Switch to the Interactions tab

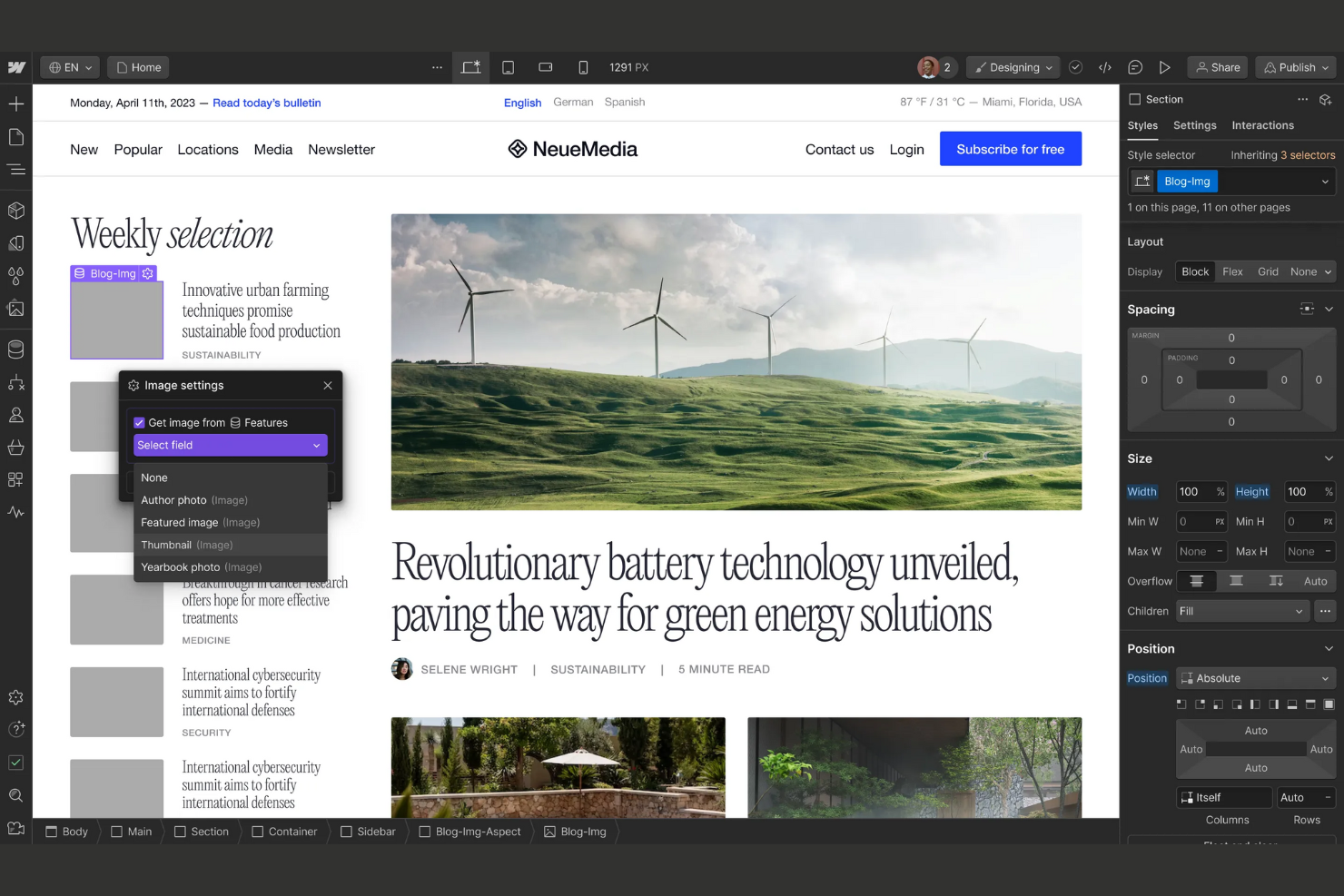(x=1263, y=125)
